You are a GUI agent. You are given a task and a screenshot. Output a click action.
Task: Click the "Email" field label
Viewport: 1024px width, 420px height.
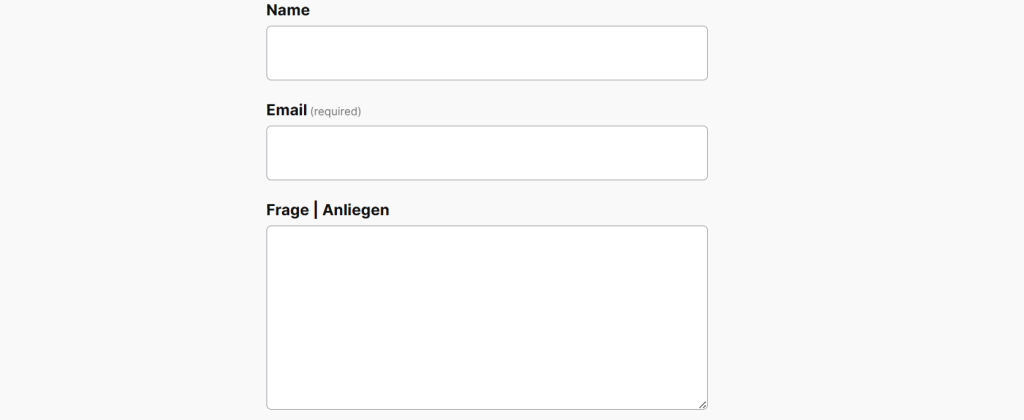pyautogui.click(x=286, y=110)
